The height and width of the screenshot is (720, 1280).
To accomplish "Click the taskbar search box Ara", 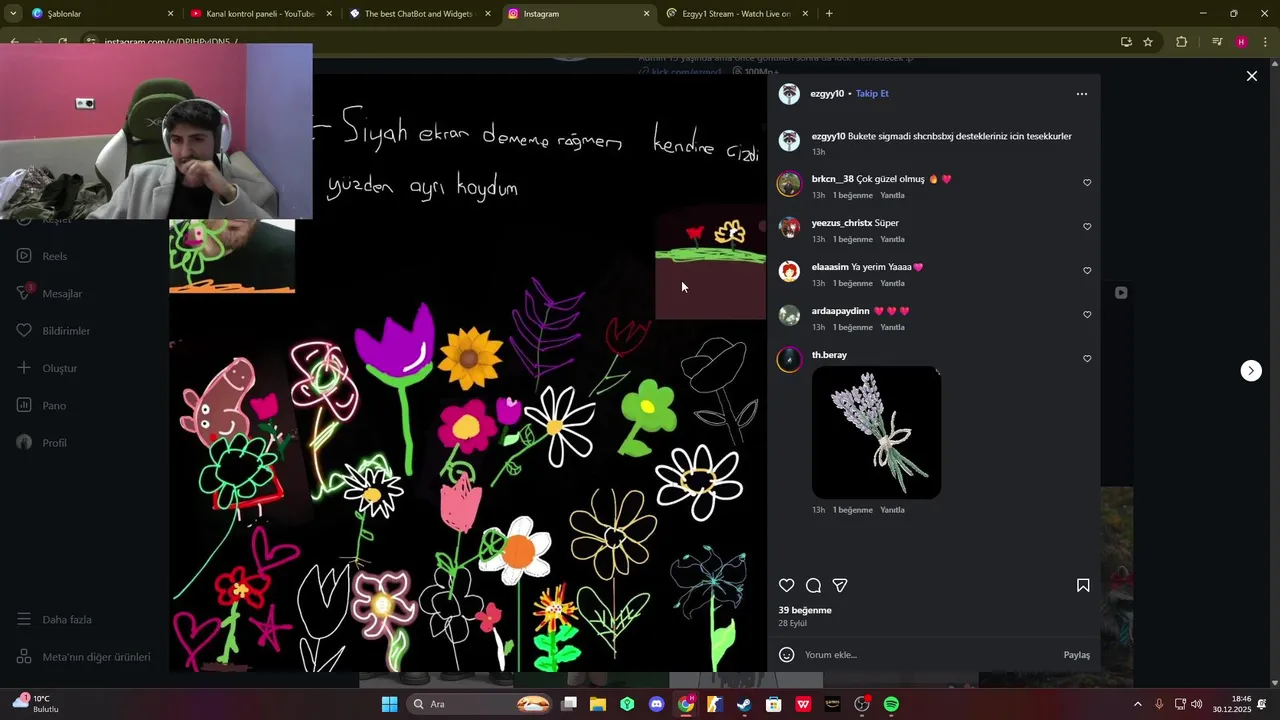I will point(482,704).
